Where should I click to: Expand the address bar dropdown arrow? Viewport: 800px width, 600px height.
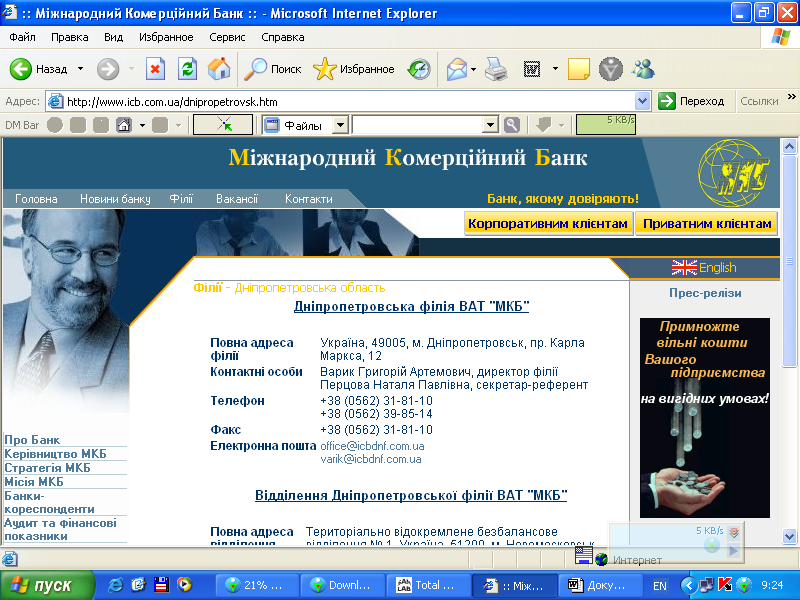coord(642,102)
